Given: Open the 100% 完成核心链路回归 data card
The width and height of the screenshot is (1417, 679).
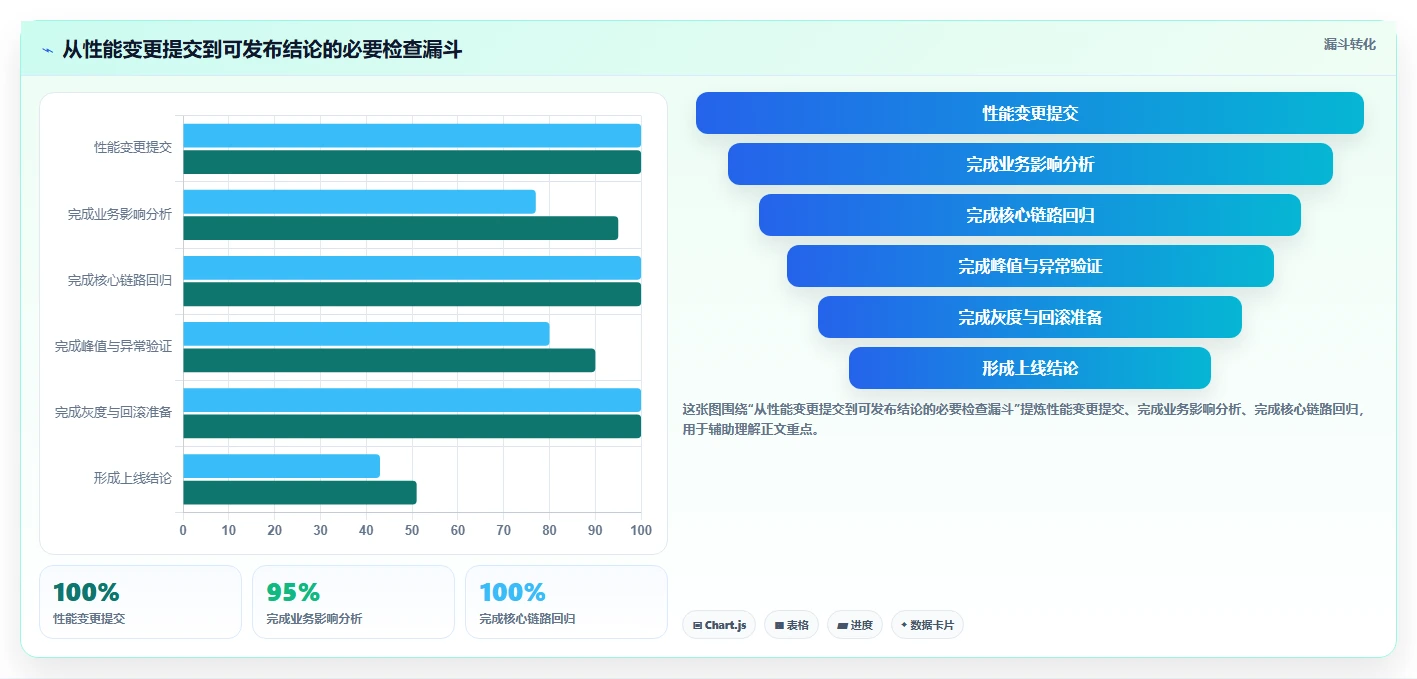Looking at the screenshot, I should [x=566, y=602].
